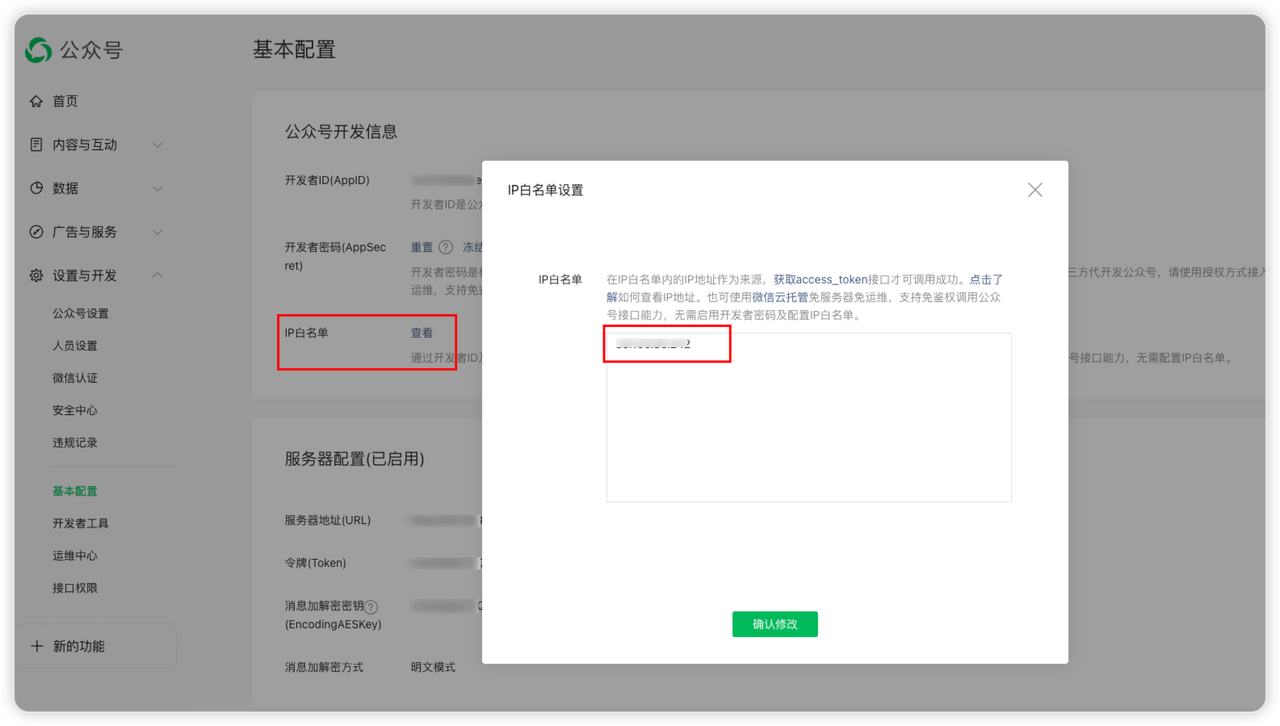Viewport: 1280px width, 726px height.
Task: Select the 首页 home icon in sidebar
Action: pos(38,100)
